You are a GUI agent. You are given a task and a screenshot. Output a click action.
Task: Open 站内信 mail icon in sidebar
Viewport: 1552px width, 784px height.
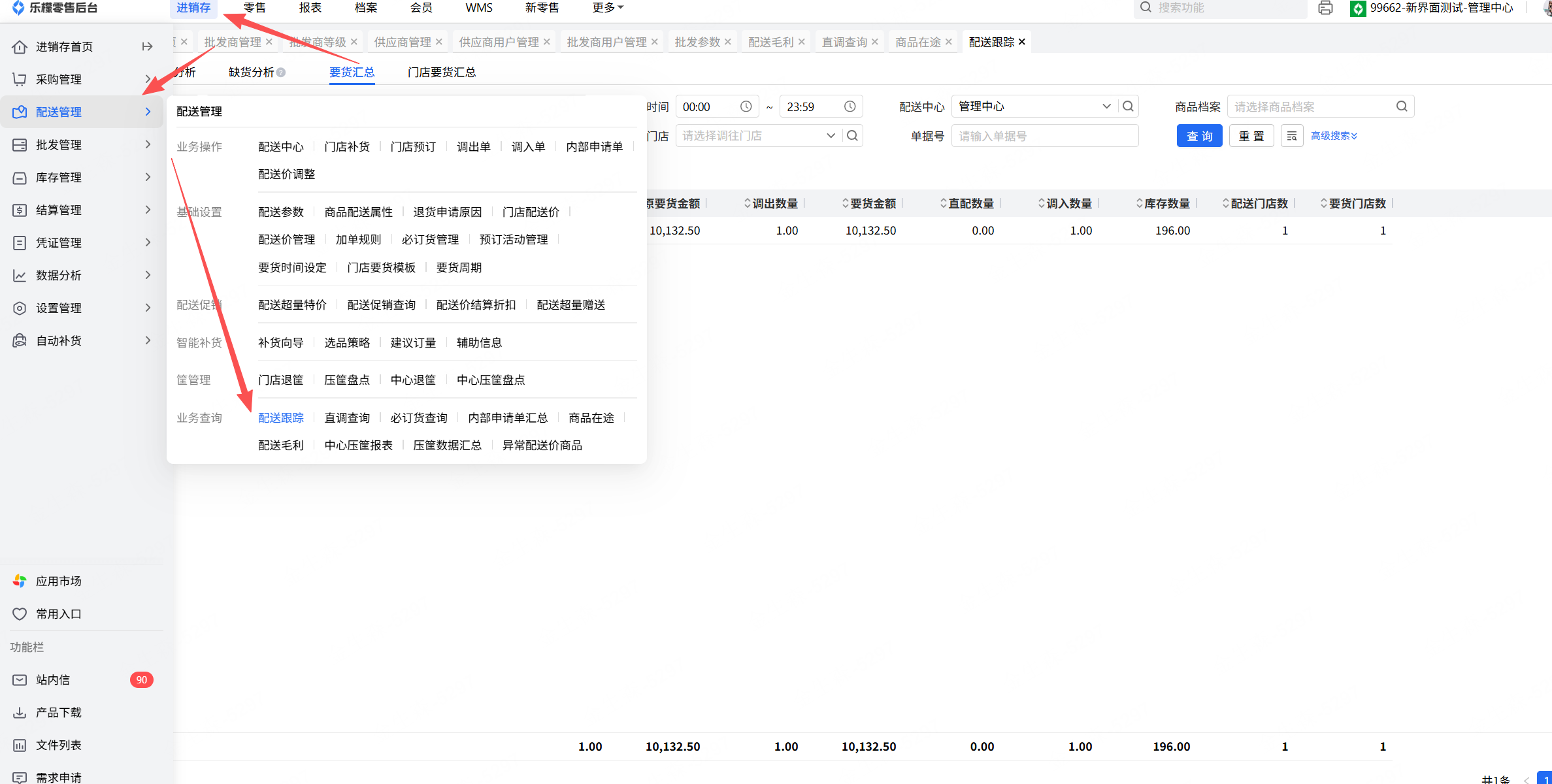pos(20,679)
